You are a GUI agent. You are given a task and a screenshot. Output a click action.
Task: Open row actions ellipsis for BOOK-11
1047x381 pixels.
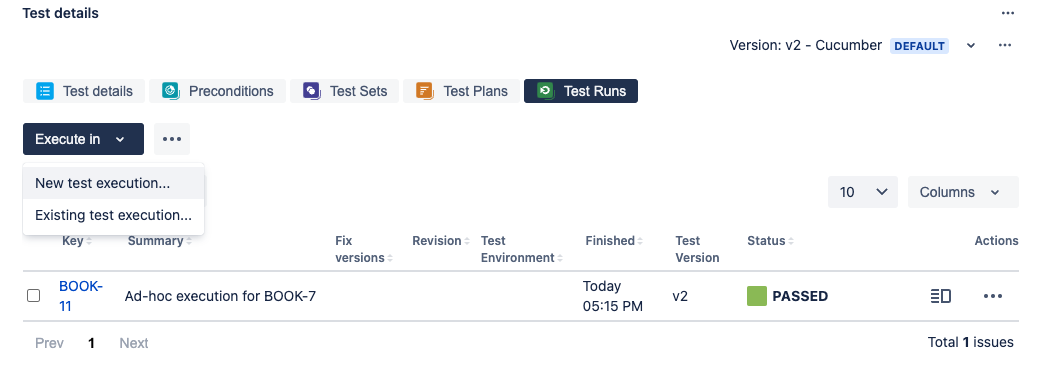pos(993,296)
